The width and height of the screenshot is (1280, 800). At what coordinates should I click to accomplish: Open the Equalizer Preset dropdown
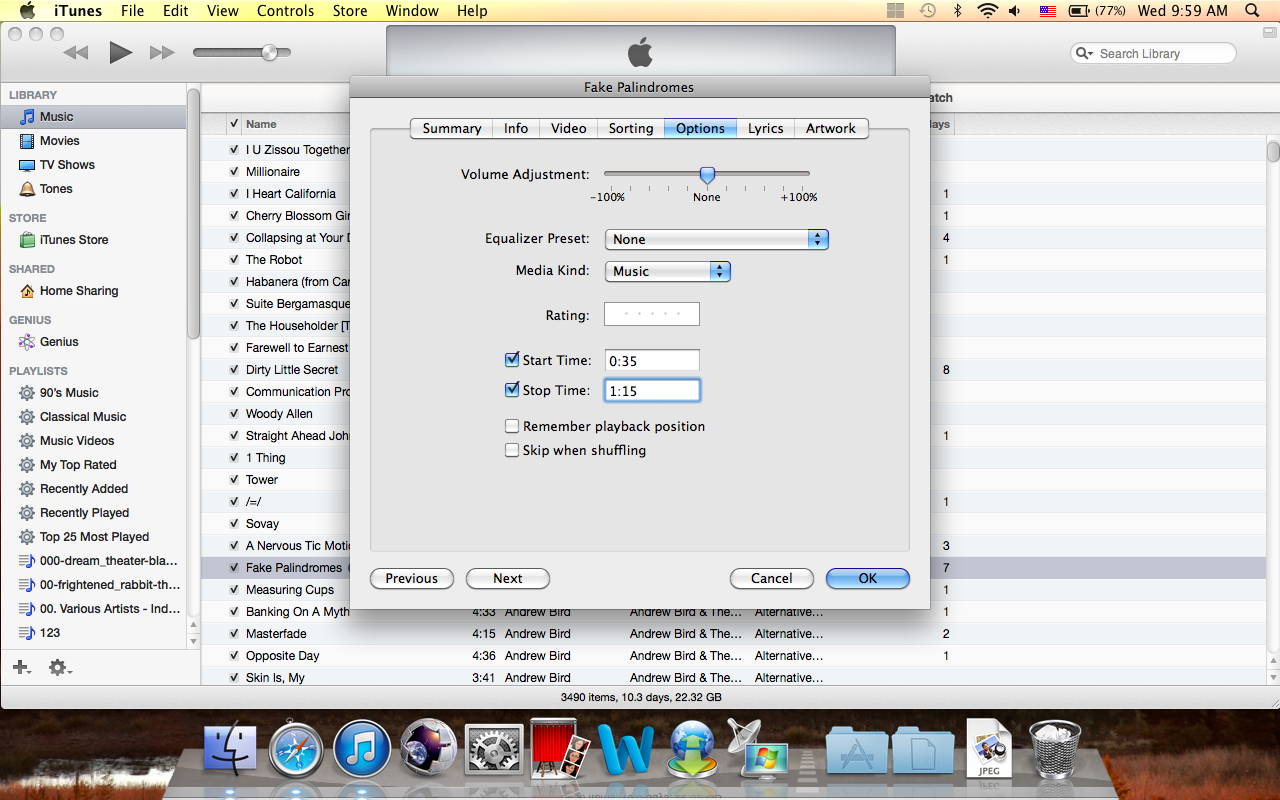pyautogui.click(x=717, y=239)
